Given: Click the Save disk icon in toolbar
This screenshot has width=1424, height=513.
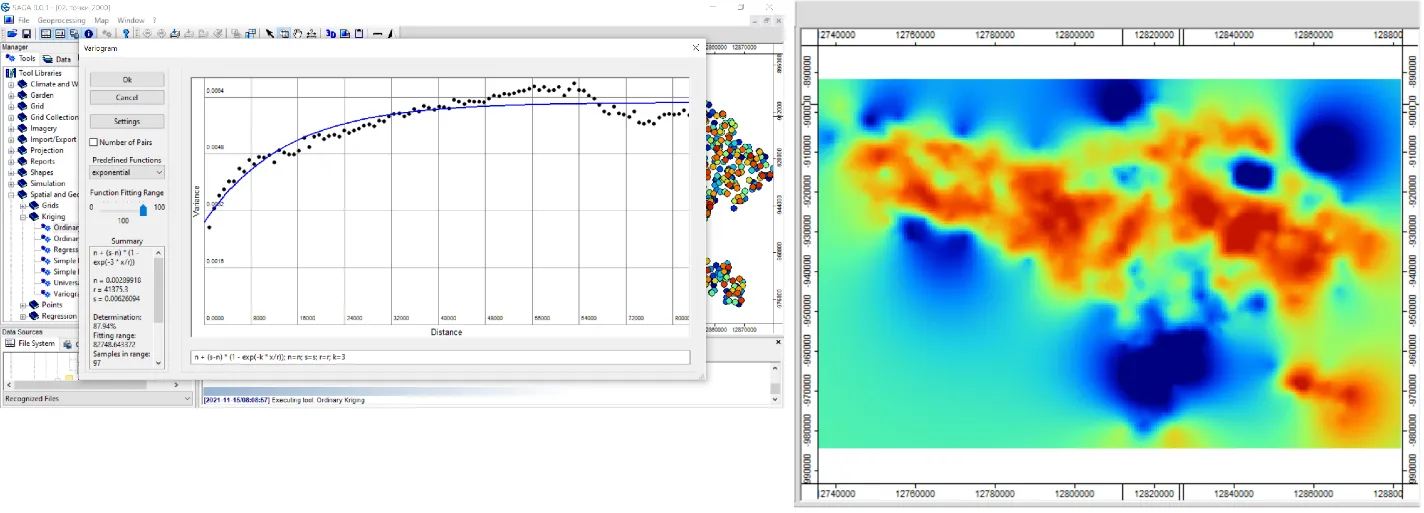Looking at the screenshot, I should coord(26,33).
